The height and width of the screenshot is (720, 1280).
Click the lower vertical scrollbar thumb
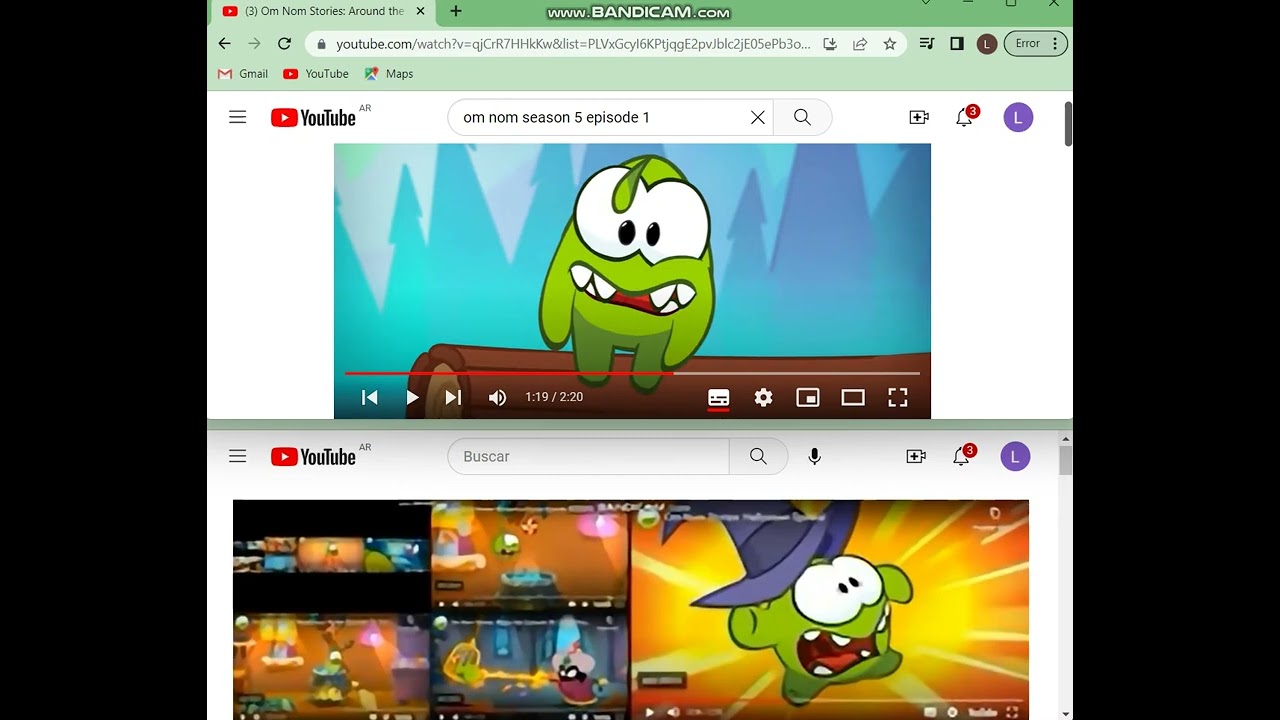(1066, 461)
